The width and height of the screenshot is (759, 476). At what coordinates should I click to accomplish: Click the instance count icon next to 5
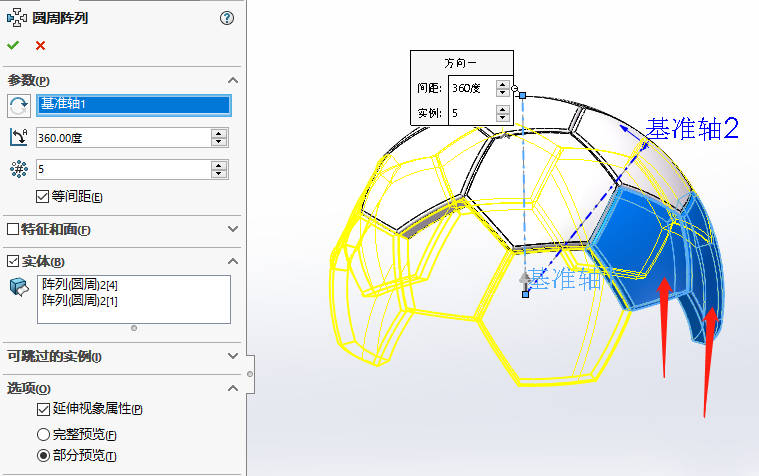18,170
